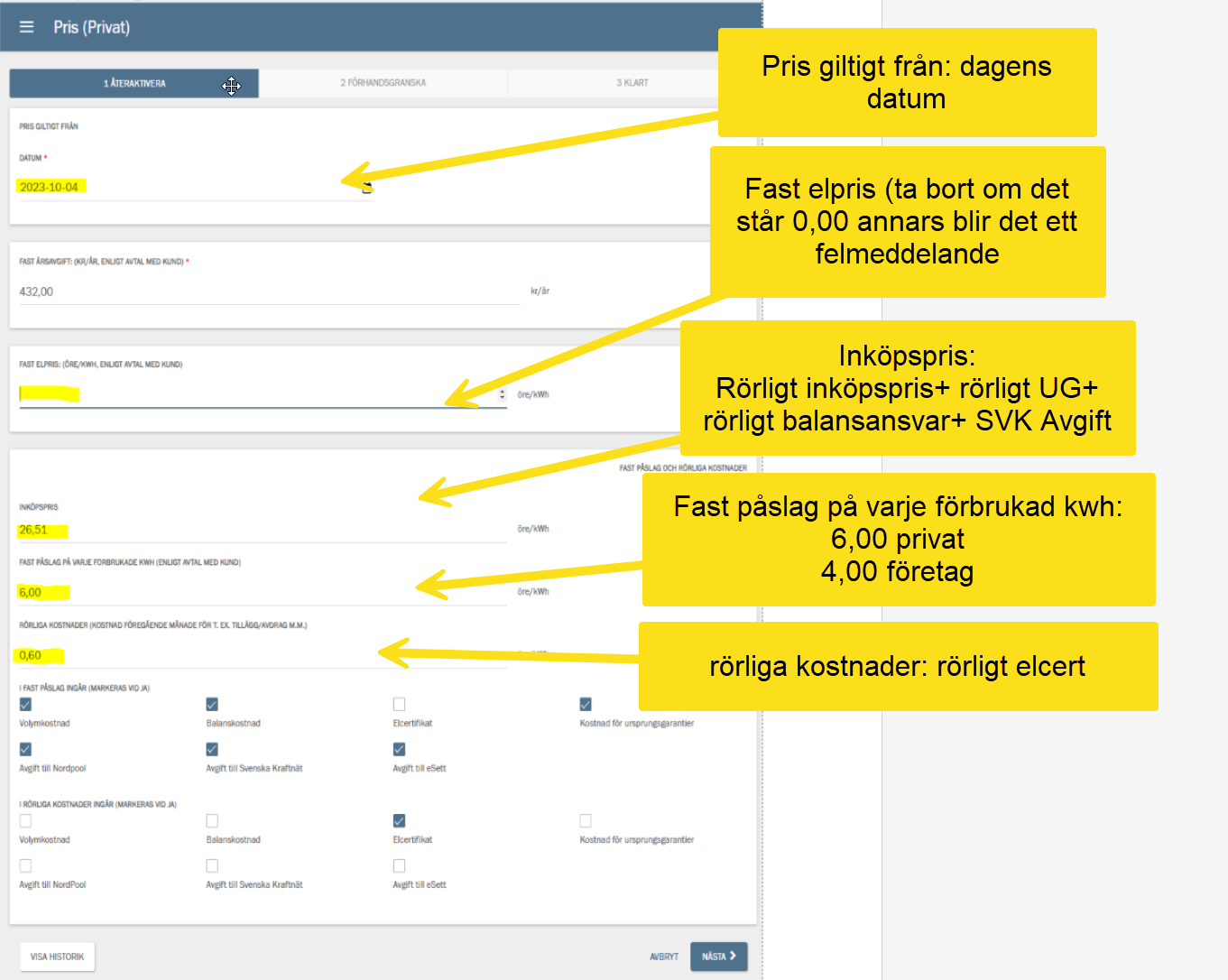Viewport: 1228px width, 980px height.
Task: Click the Fast elpris number spinner arrows
Action: (x=503, y=394)
